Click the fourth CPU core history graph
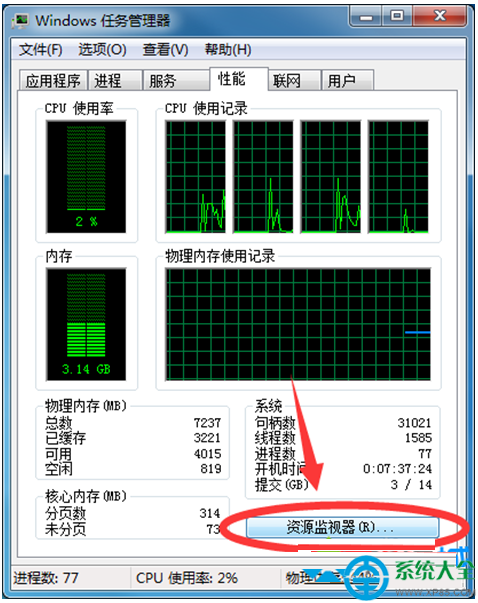The width and height of the screenshot is (478, 603). [398, 177]
